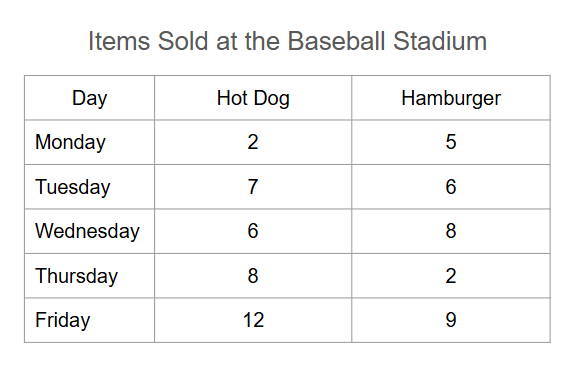Select the Day column header cell

pyautogui.click(x=89, y=98)
